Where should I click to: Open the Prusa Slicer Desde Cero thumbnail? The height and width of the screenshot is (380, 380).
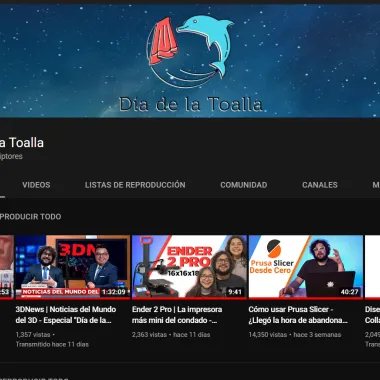coord(306,266)
